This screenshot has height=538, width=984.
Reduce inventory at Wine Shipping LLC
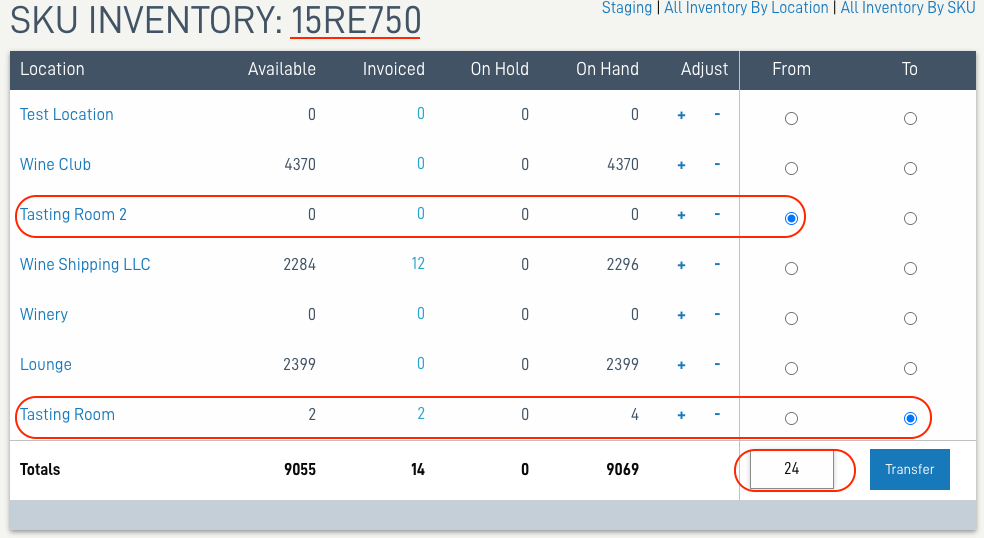717,264
